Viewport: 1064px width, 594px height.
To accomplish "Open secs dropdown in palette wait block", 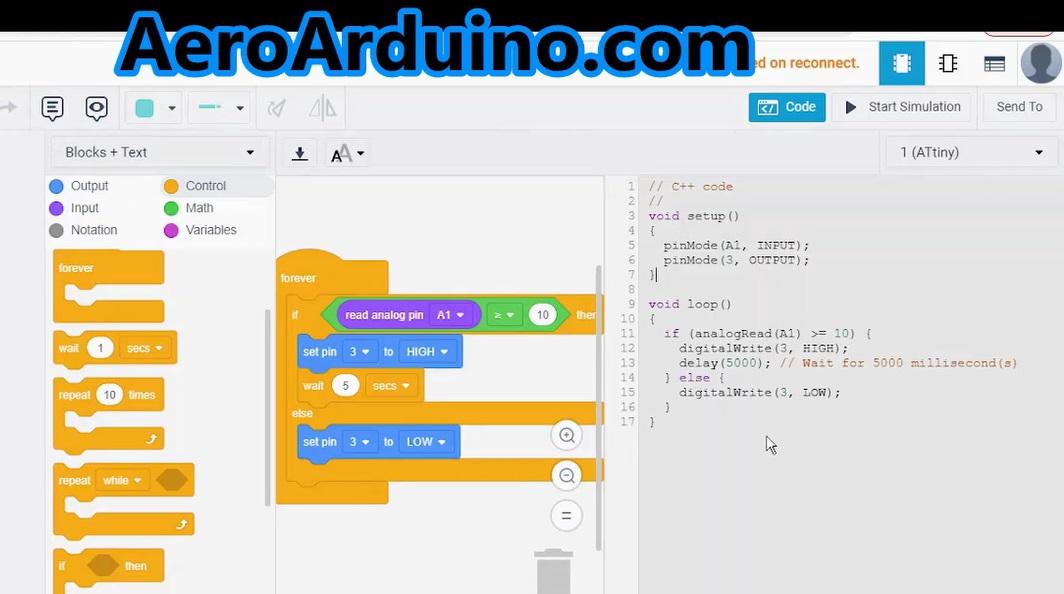I will [x=145, y=348].
